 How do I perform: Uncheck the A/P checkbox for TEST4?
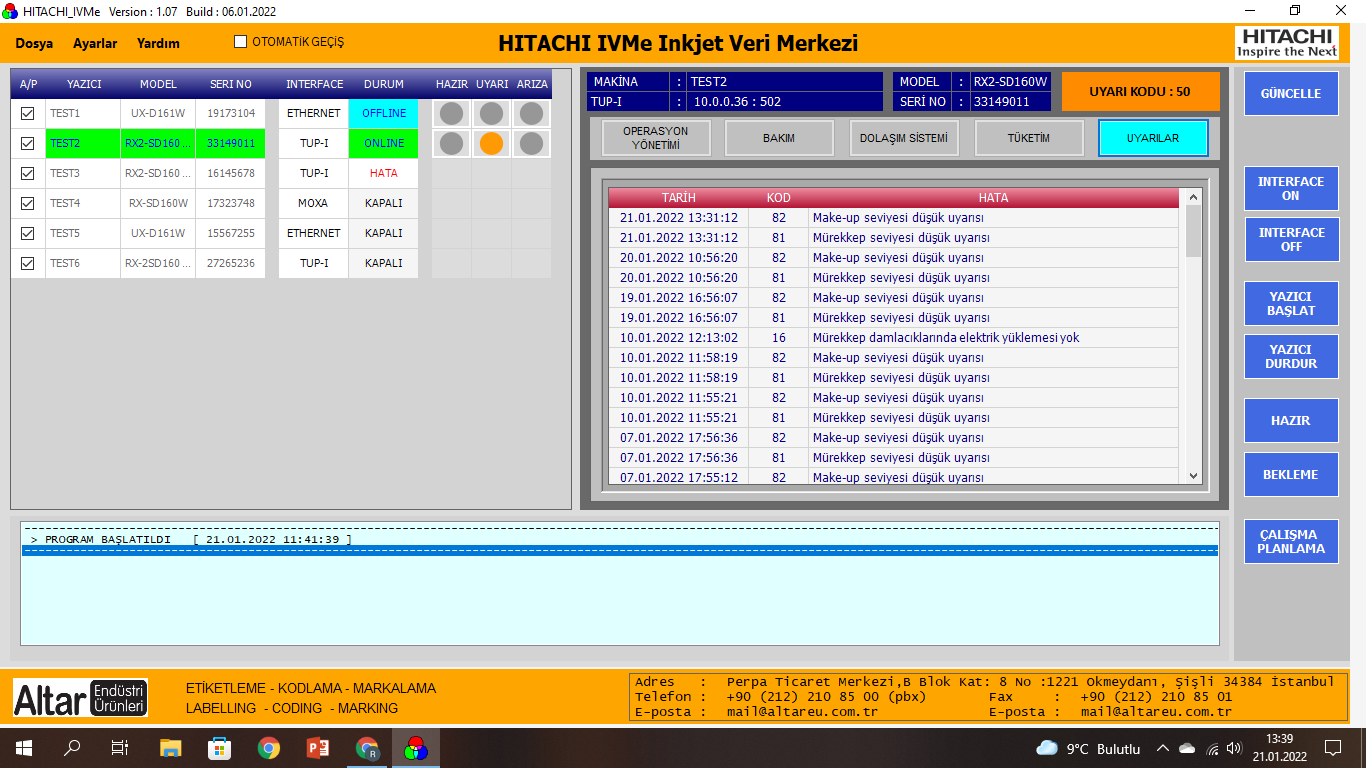[x=28, y=203]
